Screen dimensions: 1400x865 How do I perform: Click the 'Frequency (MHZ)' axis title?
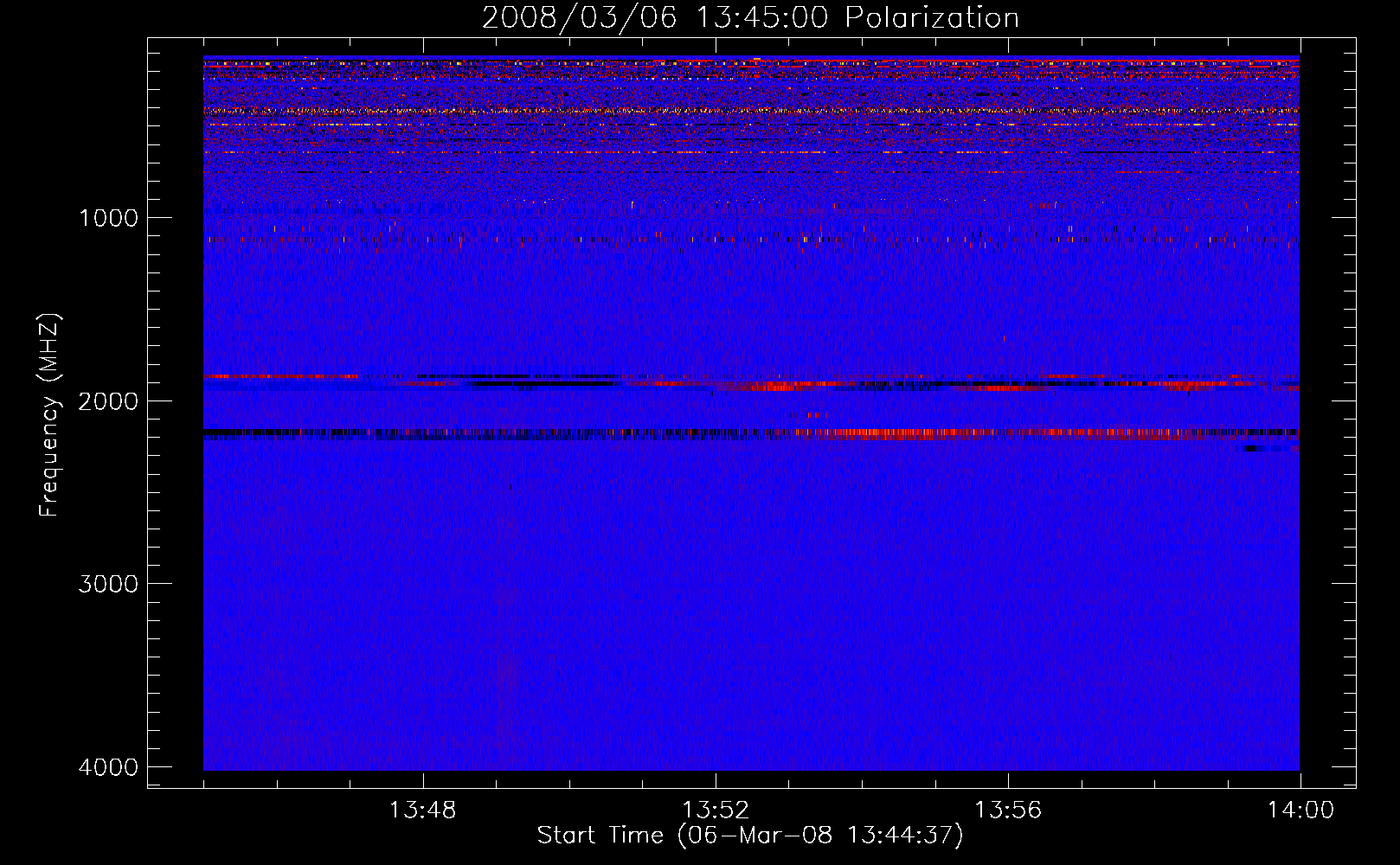point(49,414)
